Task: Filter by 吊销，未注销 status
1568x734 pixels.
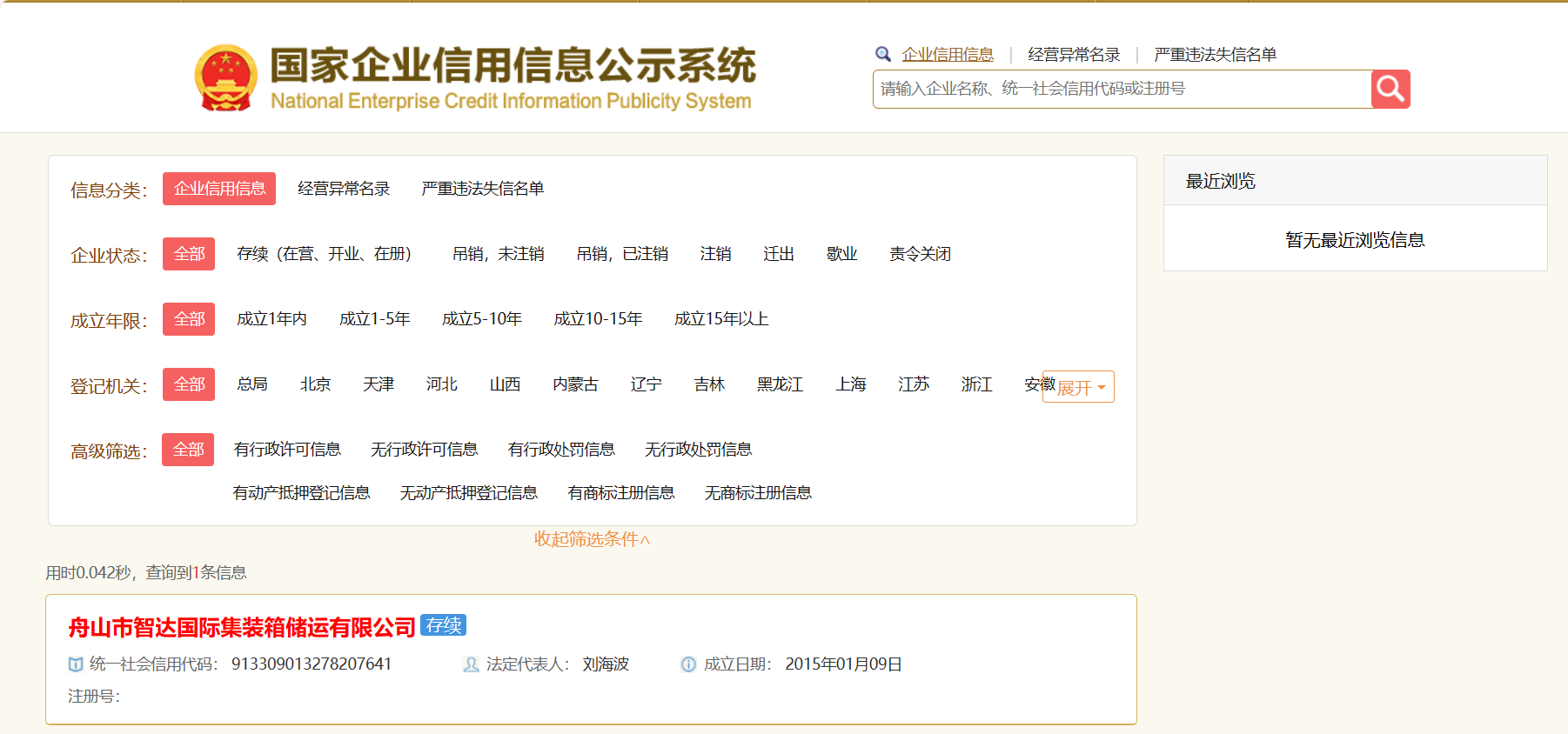Action: coord(499,254)
